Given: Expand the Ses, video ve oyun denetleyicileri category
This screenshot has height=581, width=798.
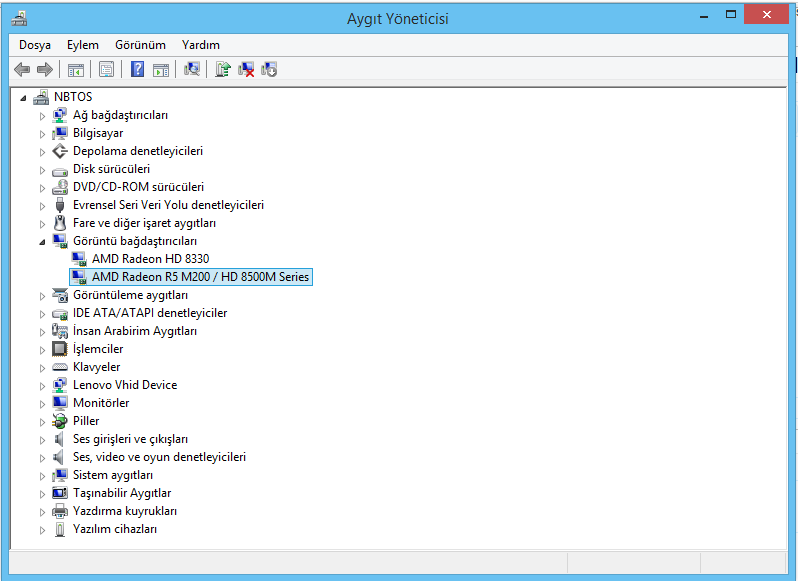Looking at the screenshot, I should 42,458.
